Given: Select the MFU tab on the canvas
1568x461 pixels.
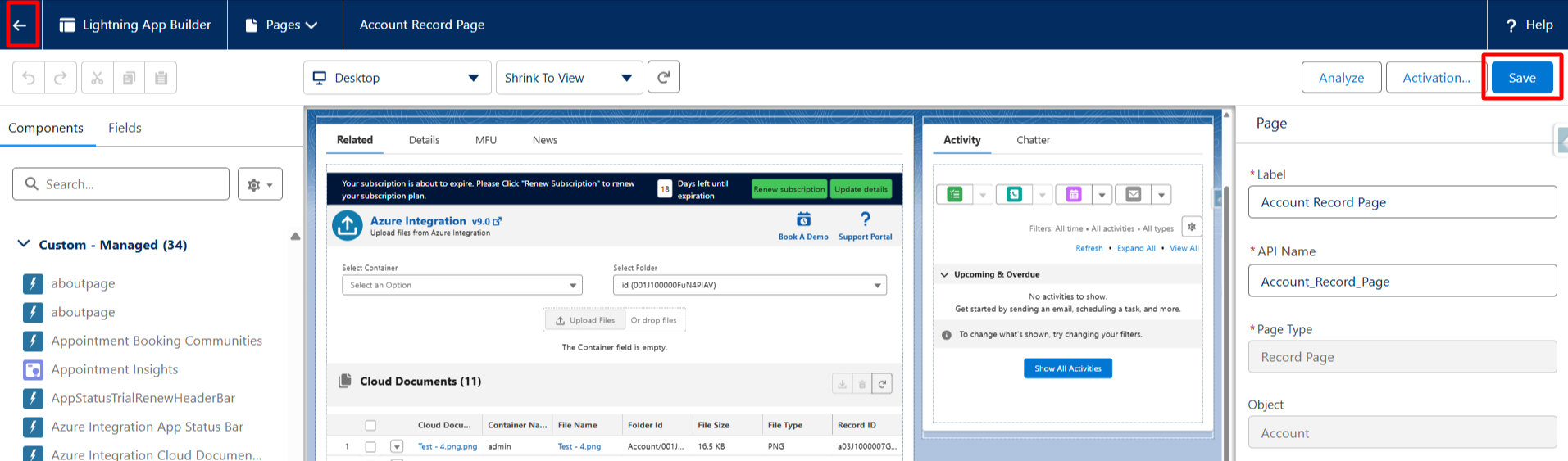Looking at the screenshot, I should click(486, 140).
